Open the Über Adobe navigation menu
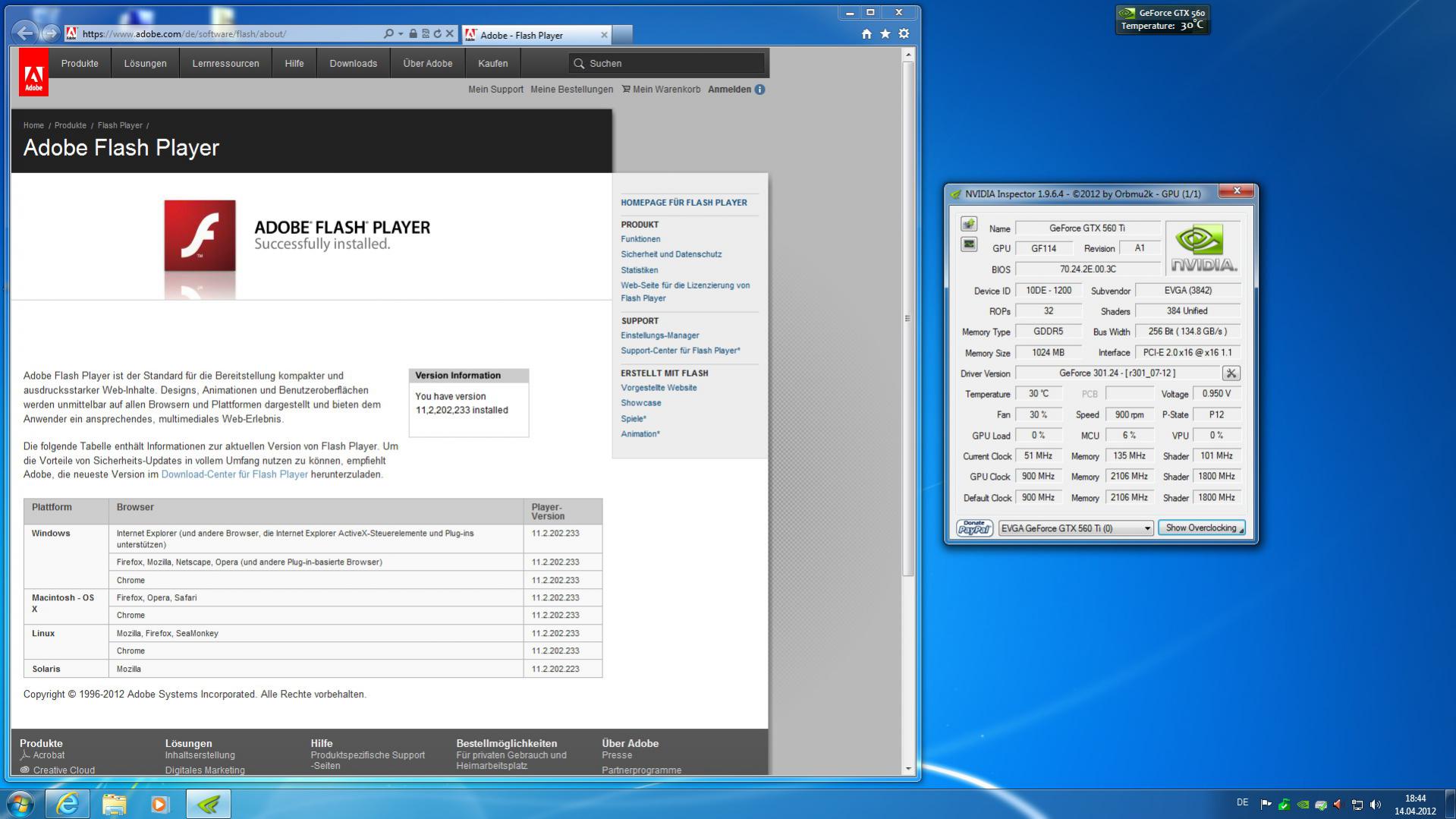The height and width of the screenshot is (819, 1456). [427, 64]
